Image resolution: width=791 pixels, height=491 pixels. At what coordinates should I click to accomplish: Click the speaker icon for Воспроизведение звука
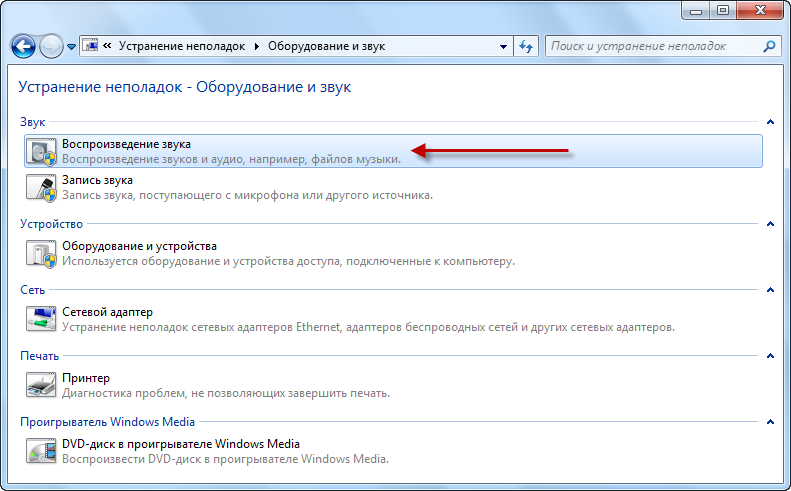40,151
